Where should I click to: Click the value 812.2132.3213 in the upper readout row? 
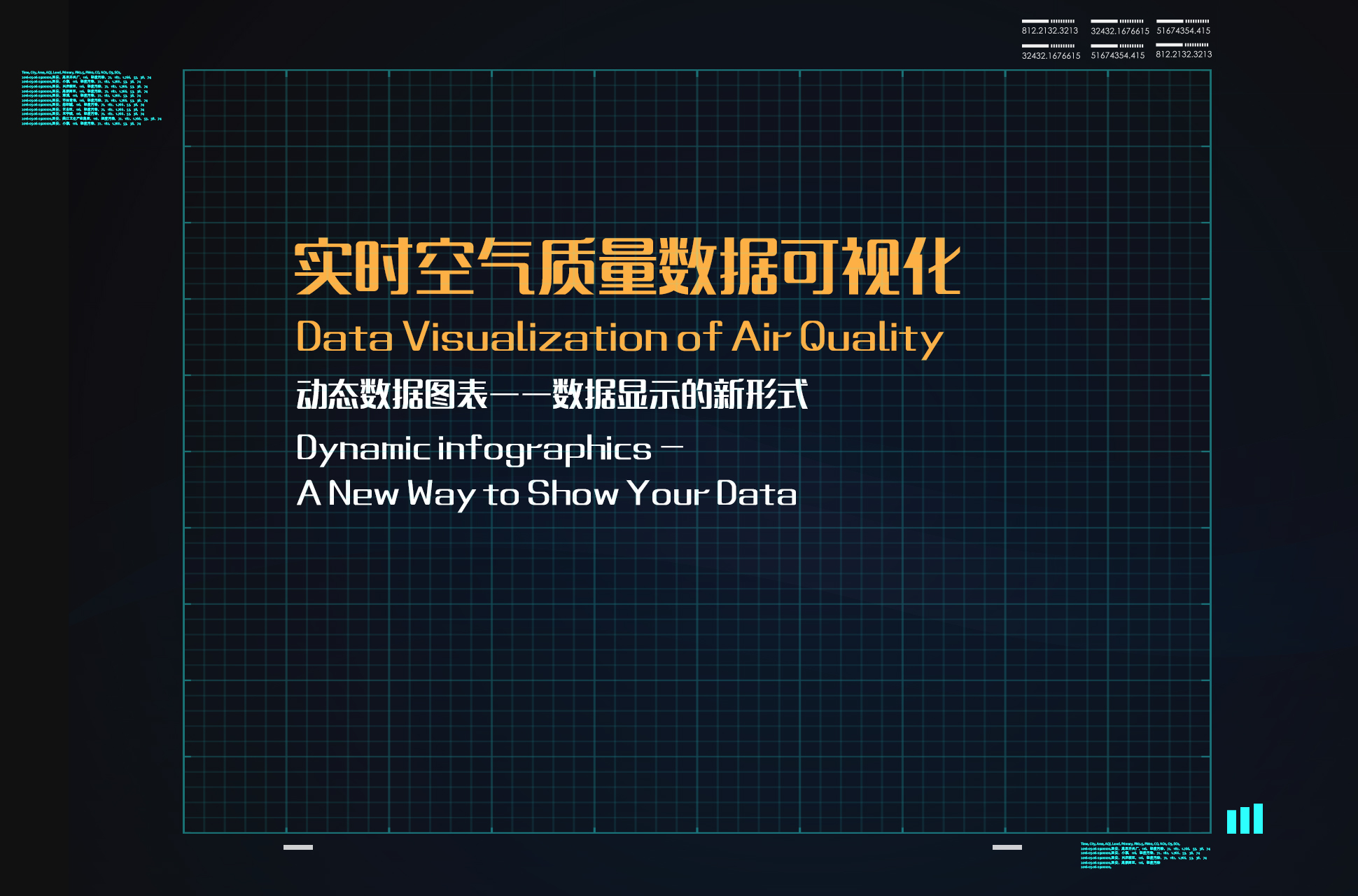click(1049, 31)
